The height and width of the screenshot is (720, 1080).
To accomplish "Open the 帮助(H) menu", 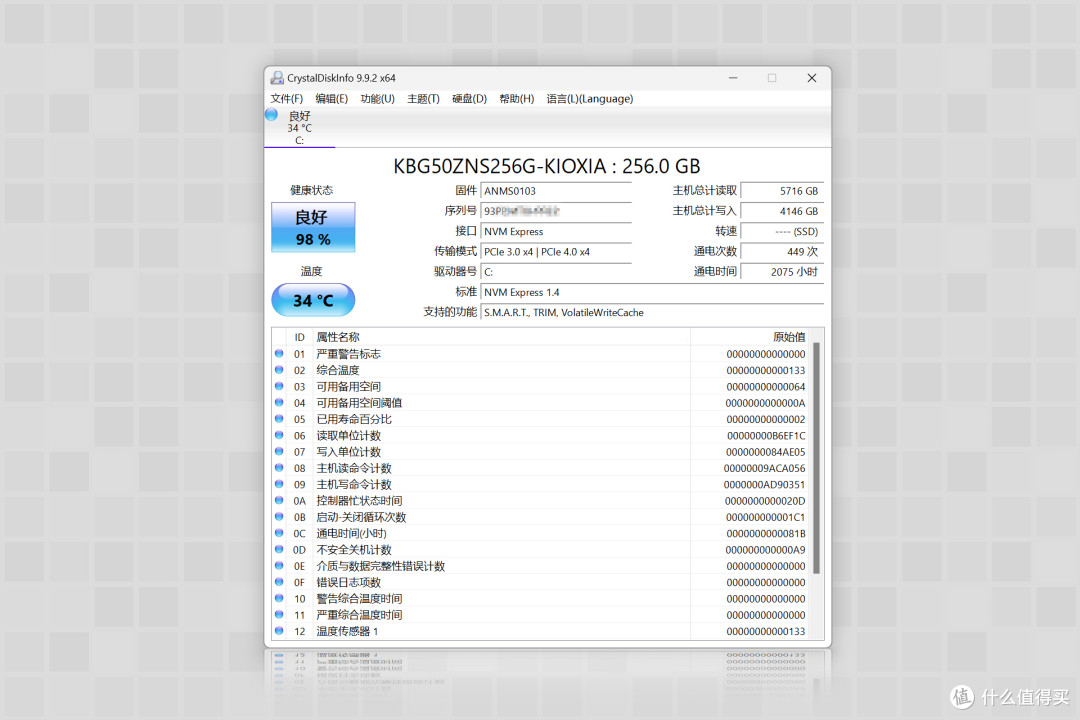I will (517, 99).
